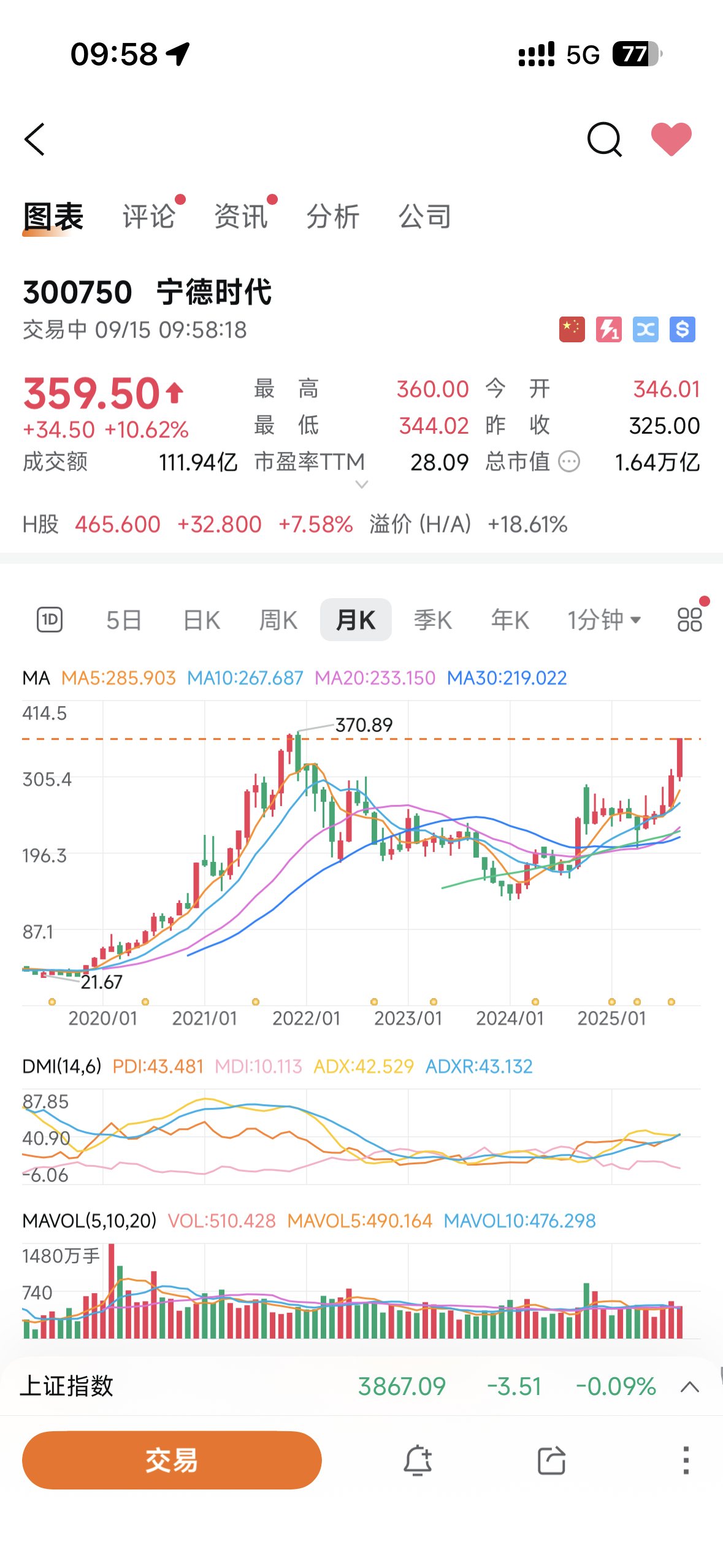Expand index bar with up chevron
The width and height of the screenshot is (723, 1568).
(x=690, y=1387)
